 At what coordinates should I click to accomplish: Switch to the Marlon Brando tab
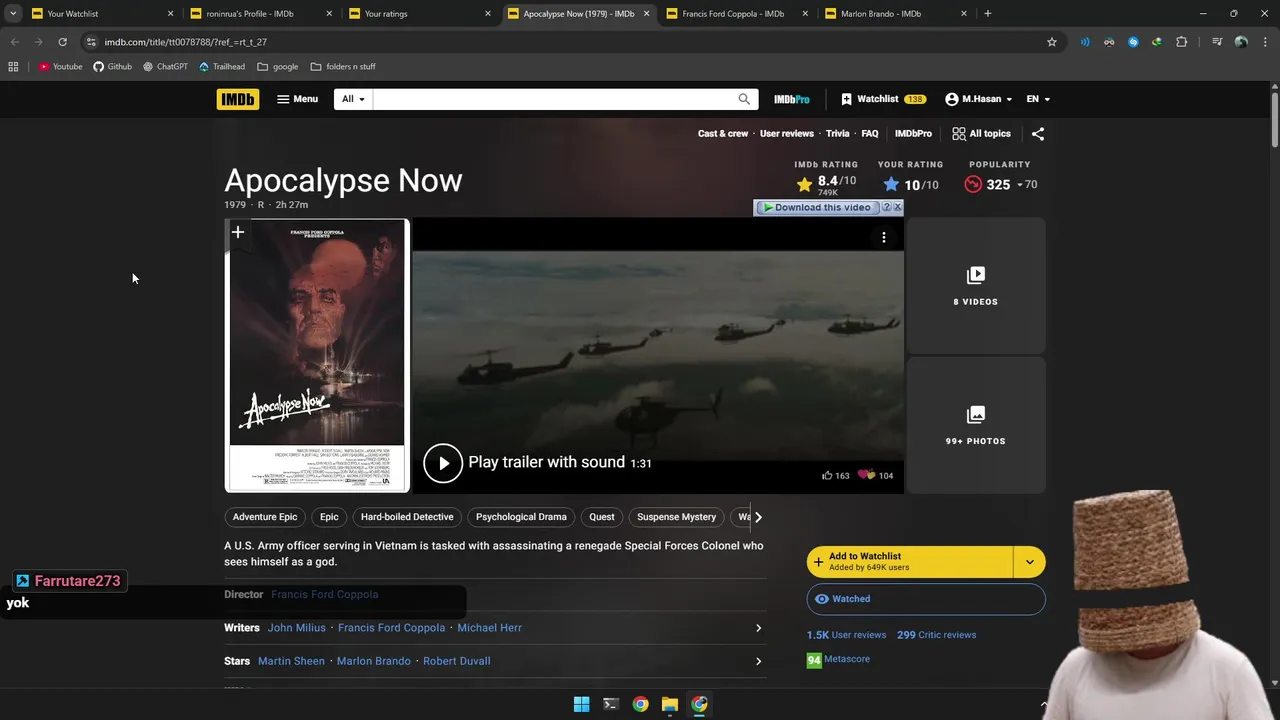894,14
